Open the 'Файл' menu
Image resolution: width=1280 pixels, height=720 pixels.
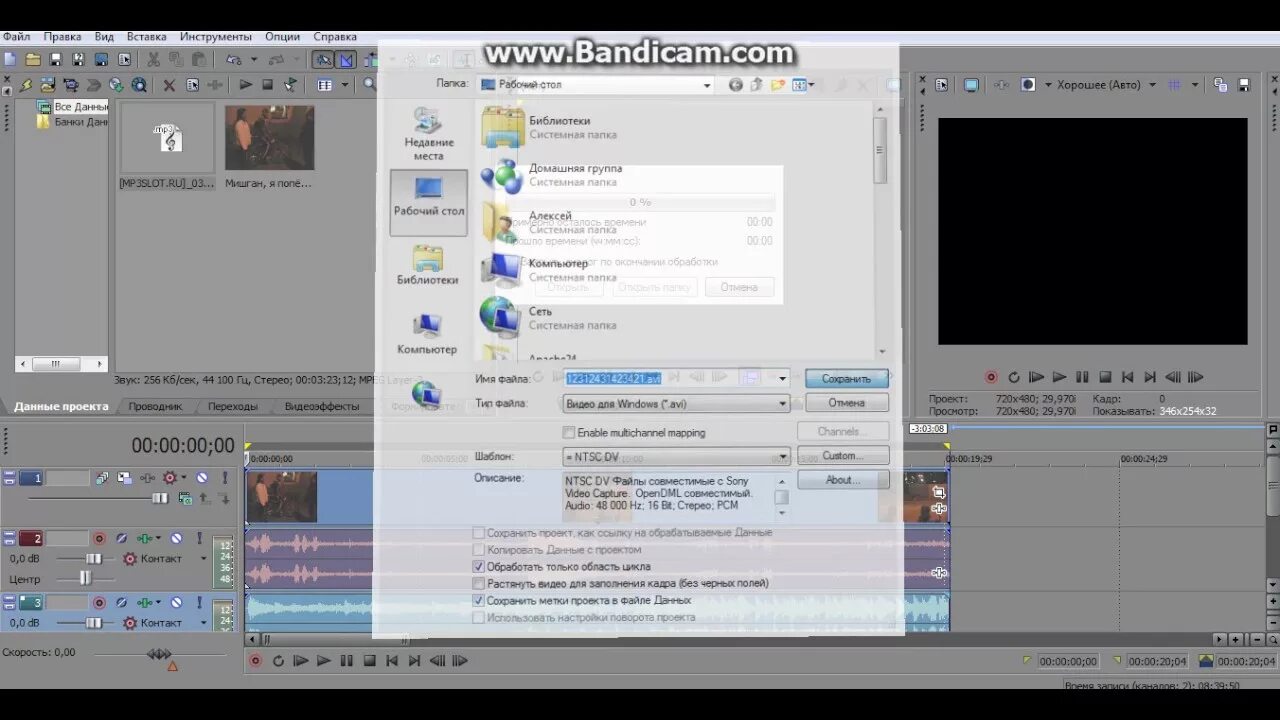click(16, 37)
